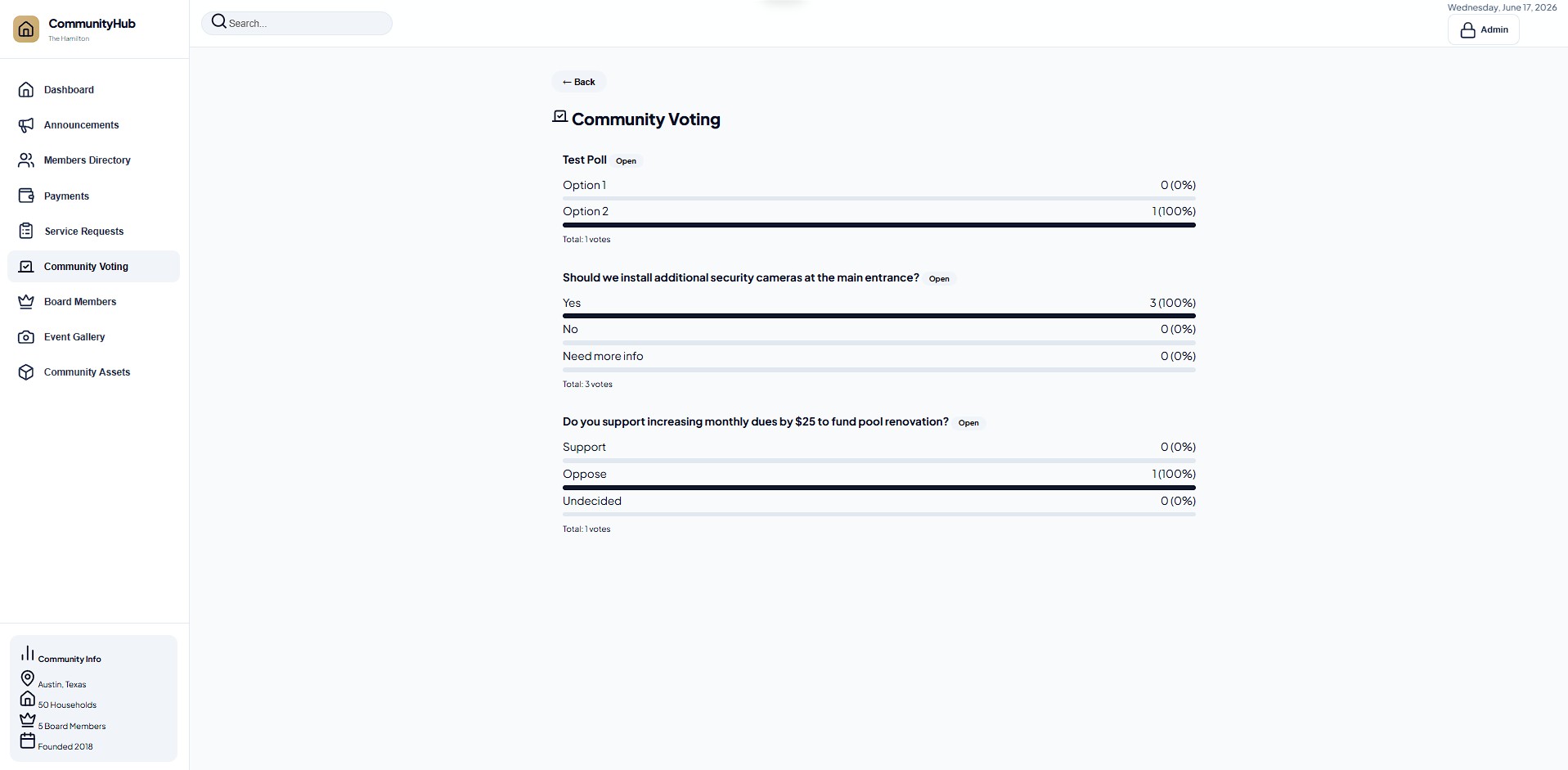Choose Undecided for dues increase poll

(x=592, y=502)
